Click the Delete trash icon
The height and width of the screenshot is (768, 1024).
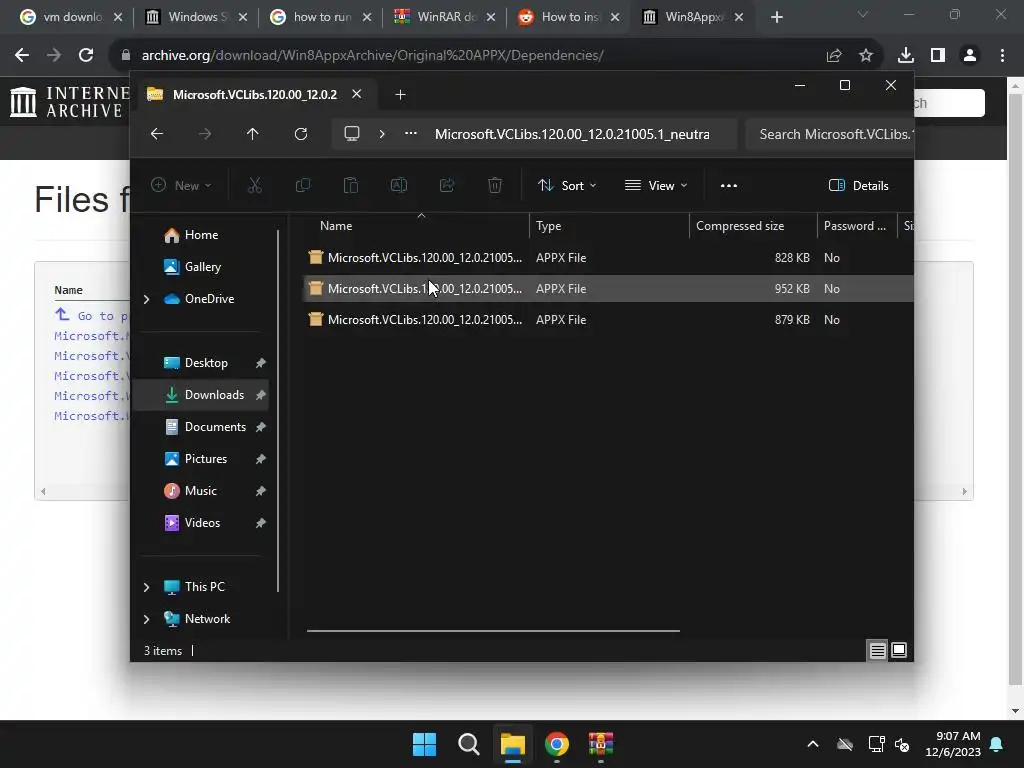pos(495,185)
